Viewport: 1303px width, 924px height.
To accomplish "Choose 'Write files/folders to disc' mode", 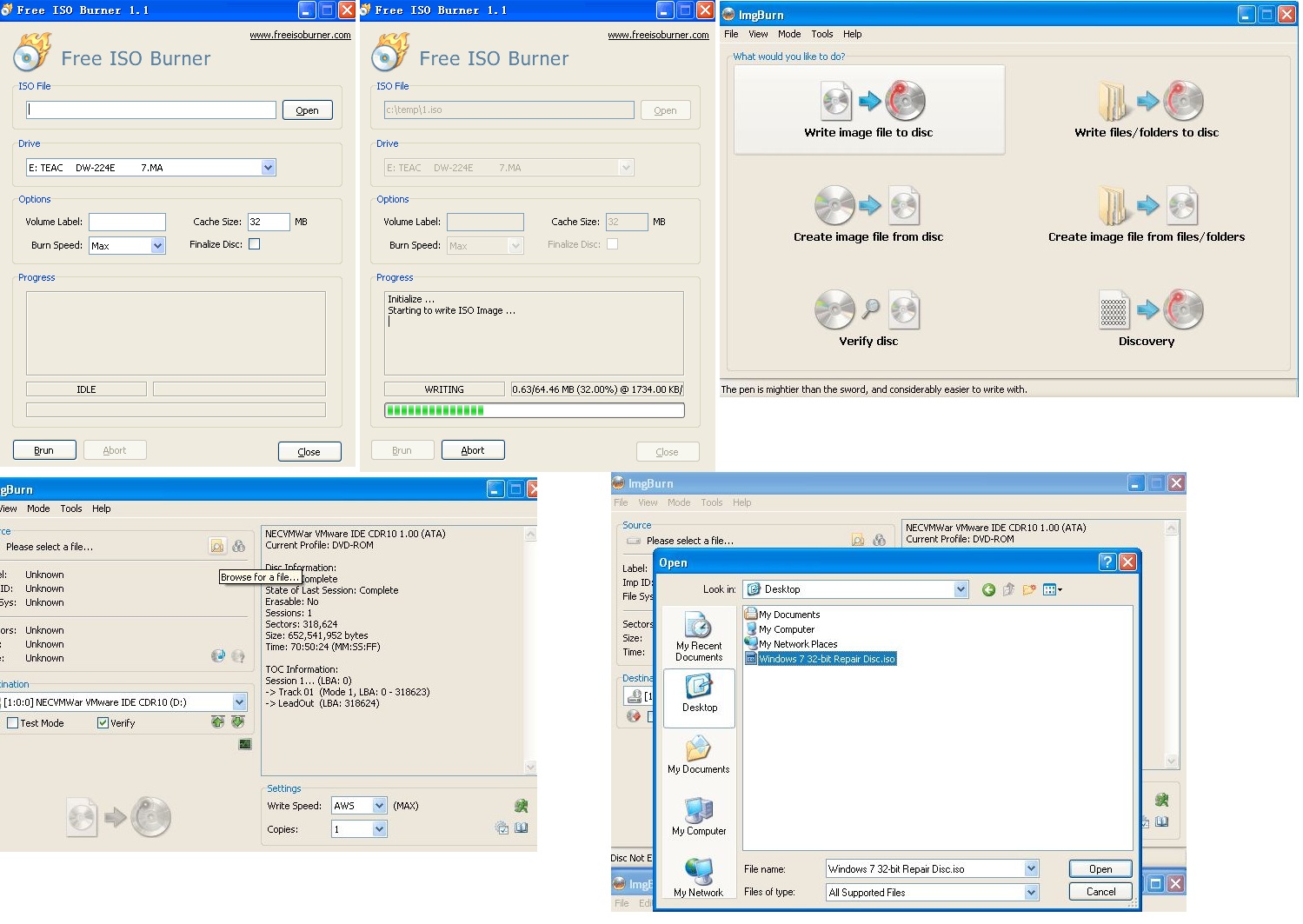I will click(1147, 110).
